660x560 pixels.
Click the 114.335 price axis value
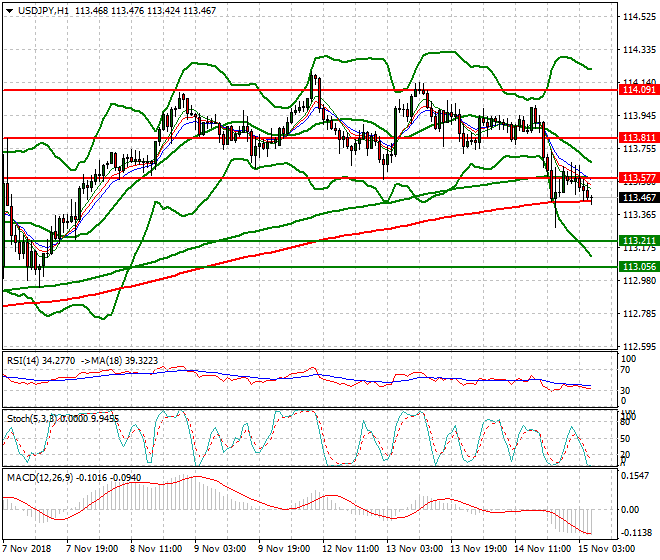pos(639,50)
